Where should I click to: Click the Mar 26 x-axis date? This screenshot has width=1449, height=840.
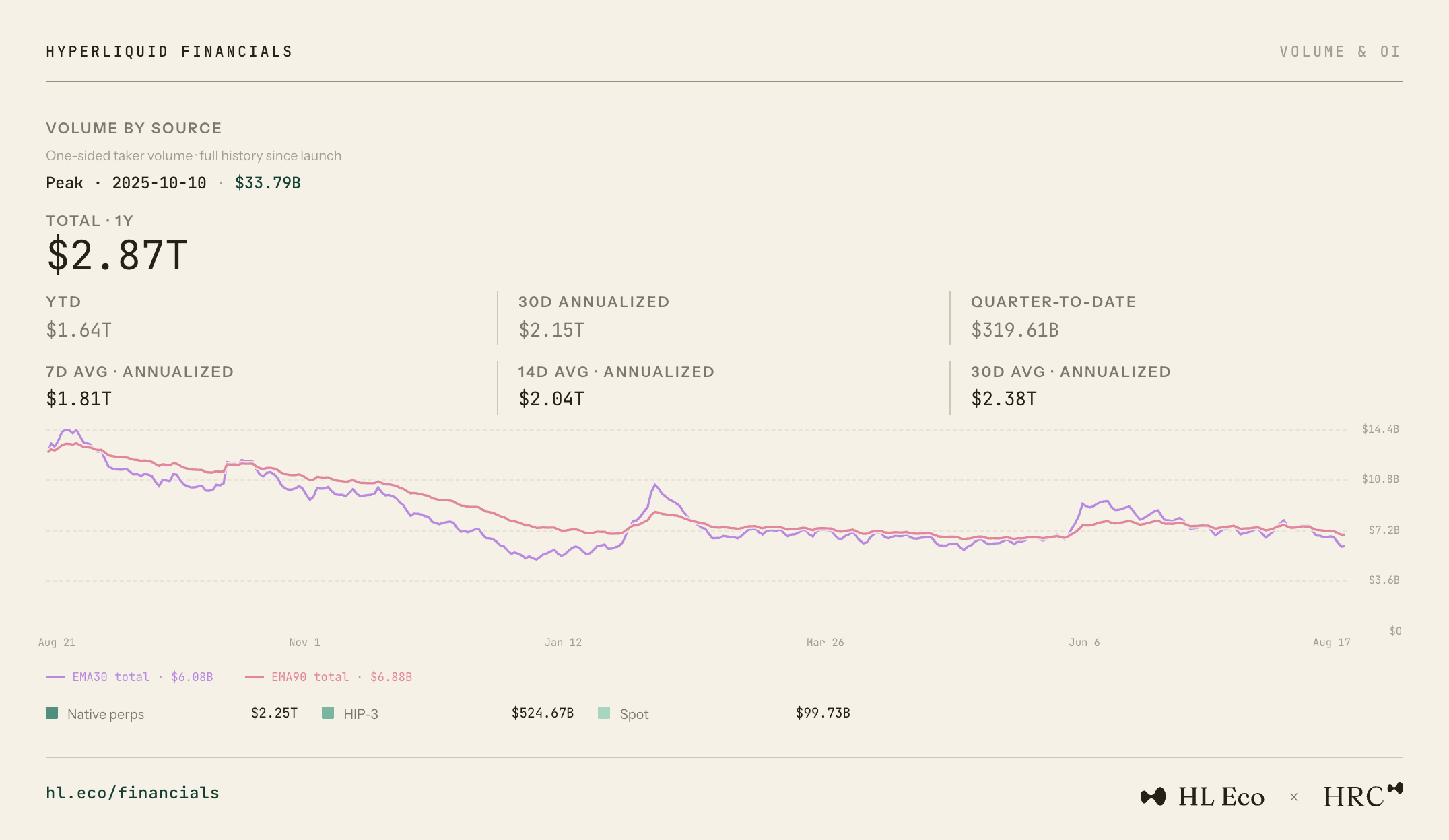point(825,643)
